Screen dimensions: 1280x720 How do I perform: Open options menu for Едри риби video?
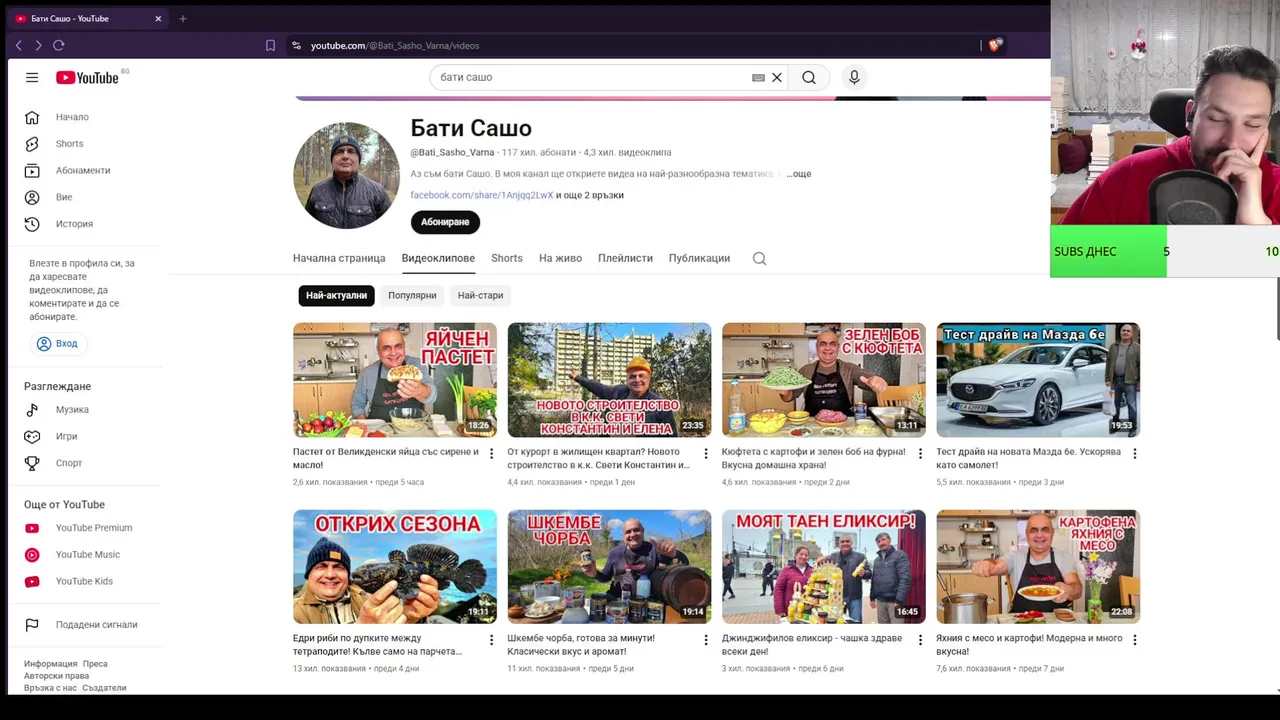point(491,640)
